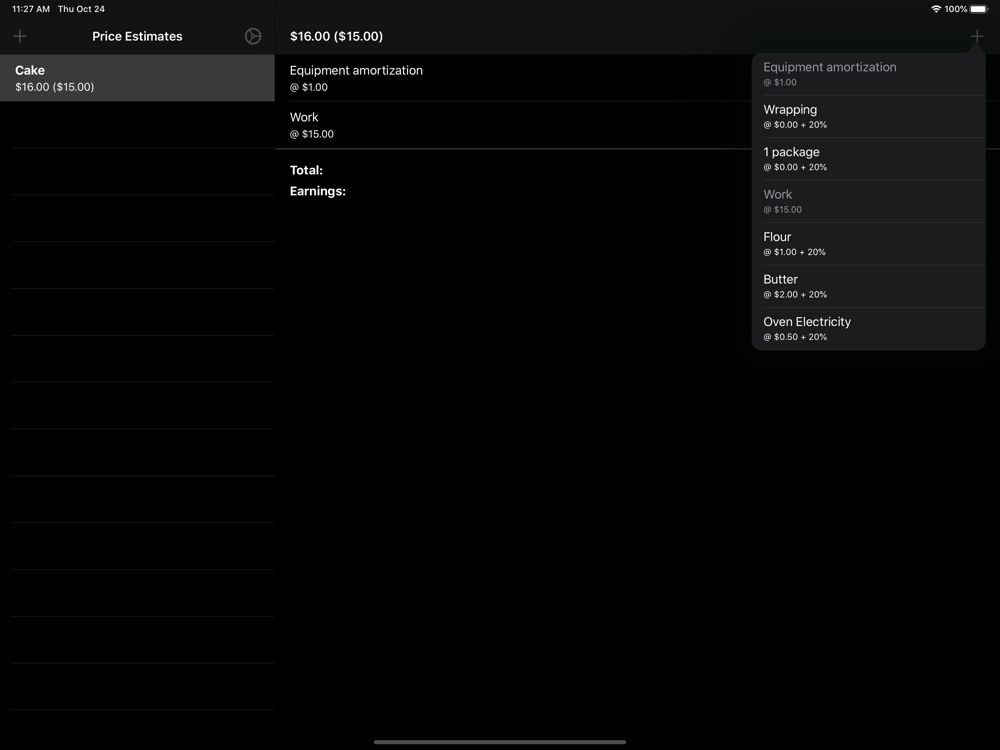The image size is (1000, 750).
Task: Choose Wrapping from the popup list
Action: pyautogui.click(x=869, y=117)
